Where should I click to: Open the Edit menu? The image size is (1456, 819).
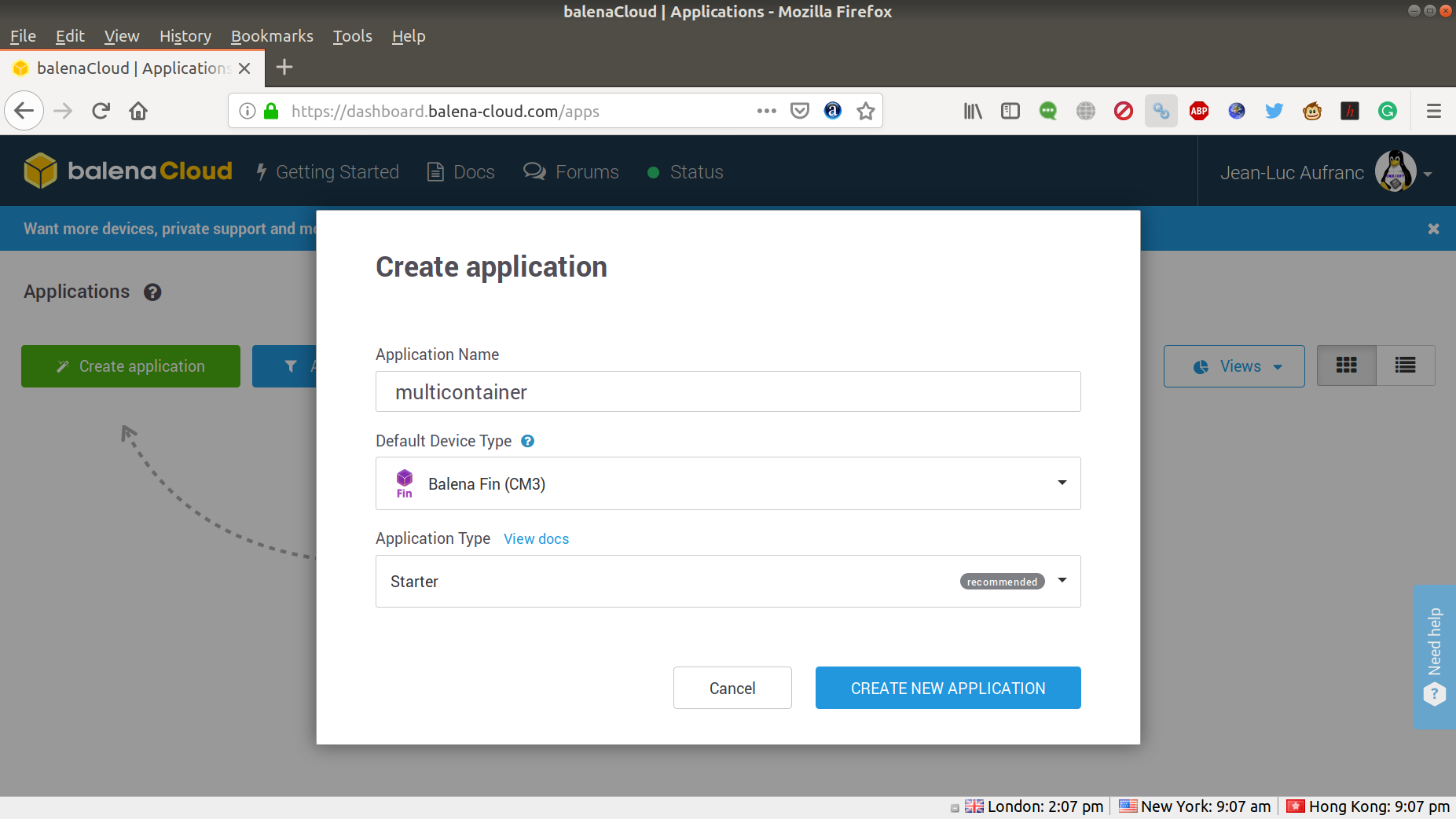click(70, 36)
